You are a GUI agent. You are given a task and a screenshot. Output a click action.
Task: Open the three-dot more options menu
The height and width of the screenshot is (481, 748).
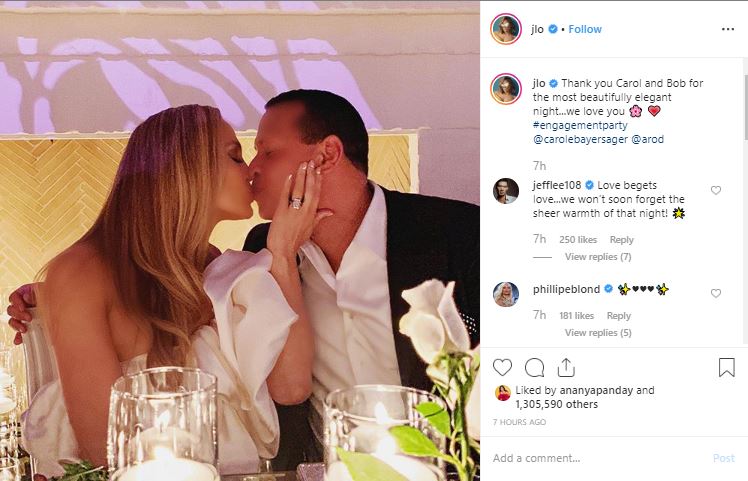pyautogui.click(x=728, y=29)
